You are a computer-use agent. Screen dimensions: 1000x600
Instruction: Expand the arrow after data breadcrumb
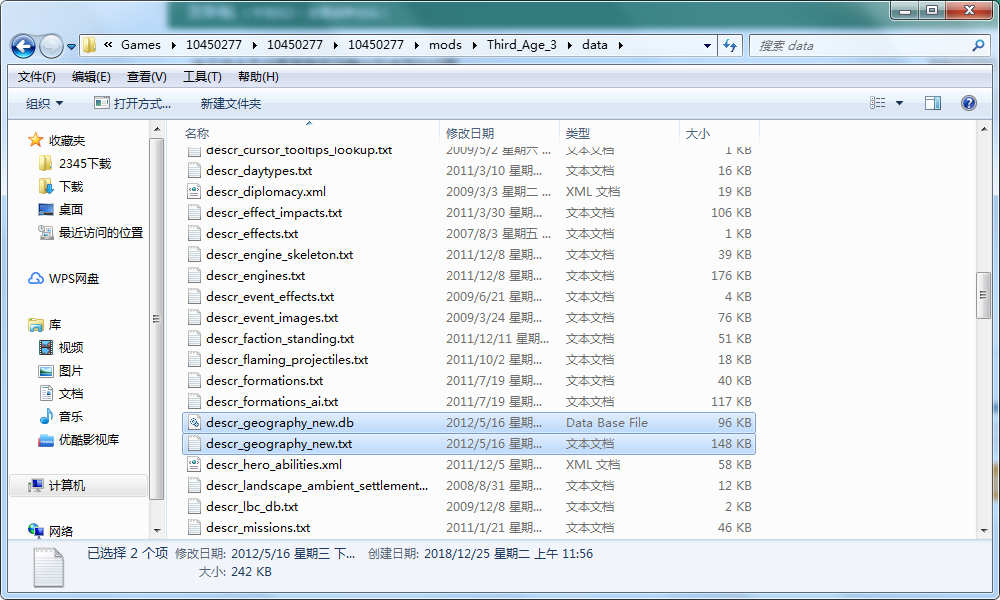(x=621, y=45)
